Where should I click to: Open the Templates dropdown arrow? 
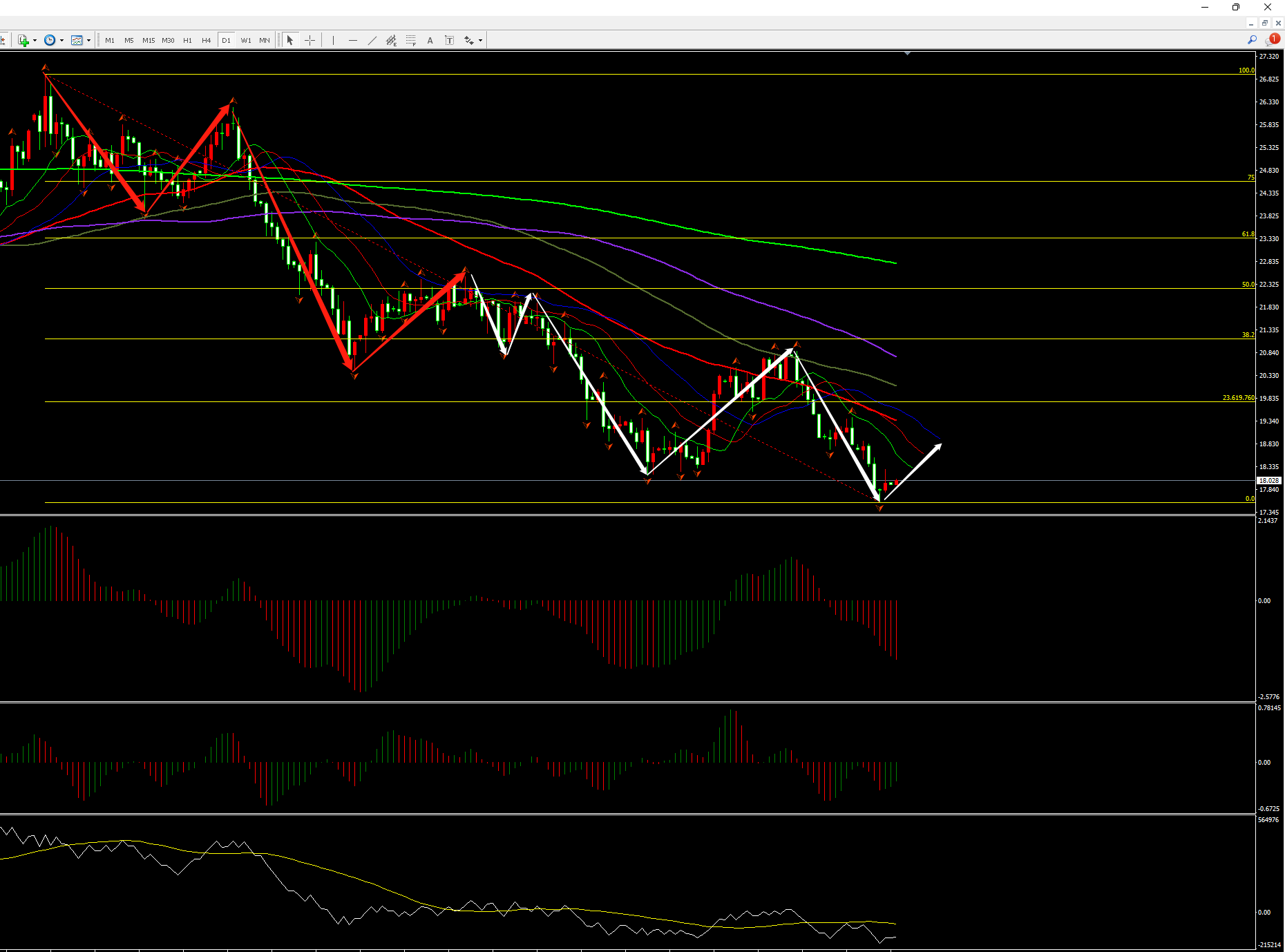[88, 41]
